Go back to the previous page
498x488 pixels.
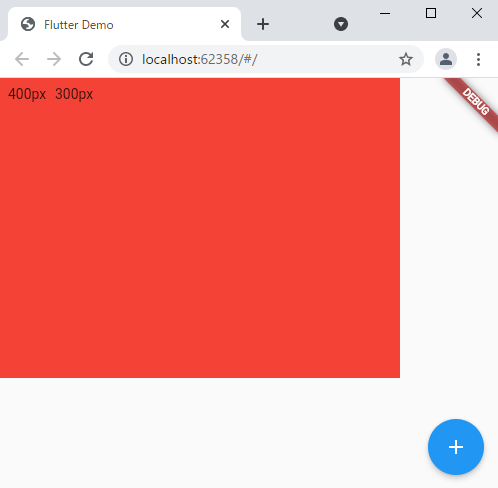[22, 59]
